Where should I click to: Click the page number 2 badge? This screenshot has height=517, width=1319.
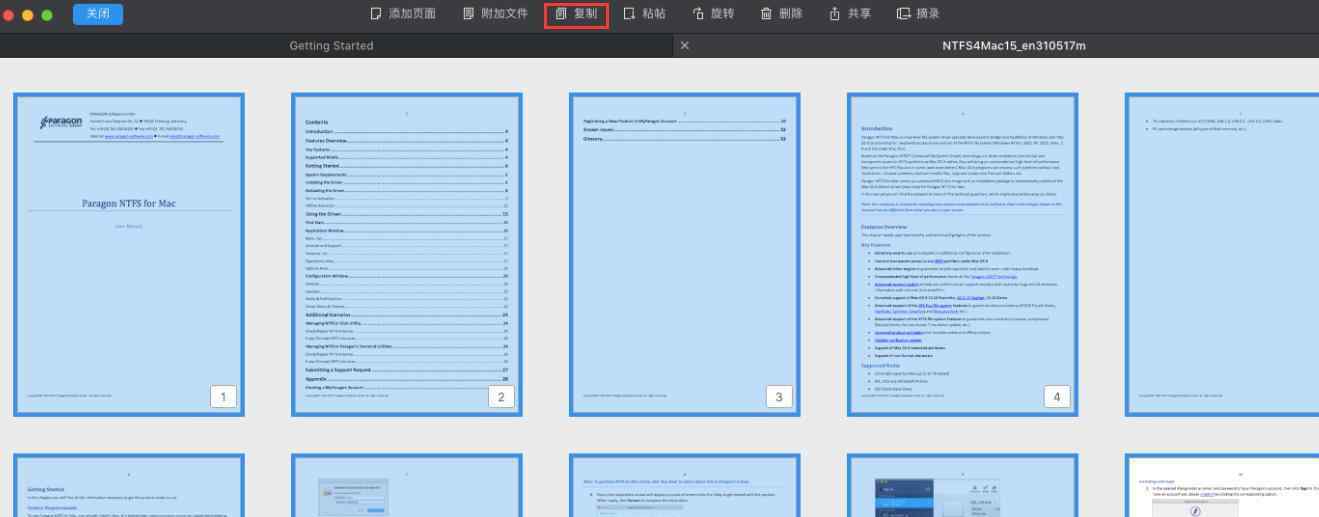[501, 397]
